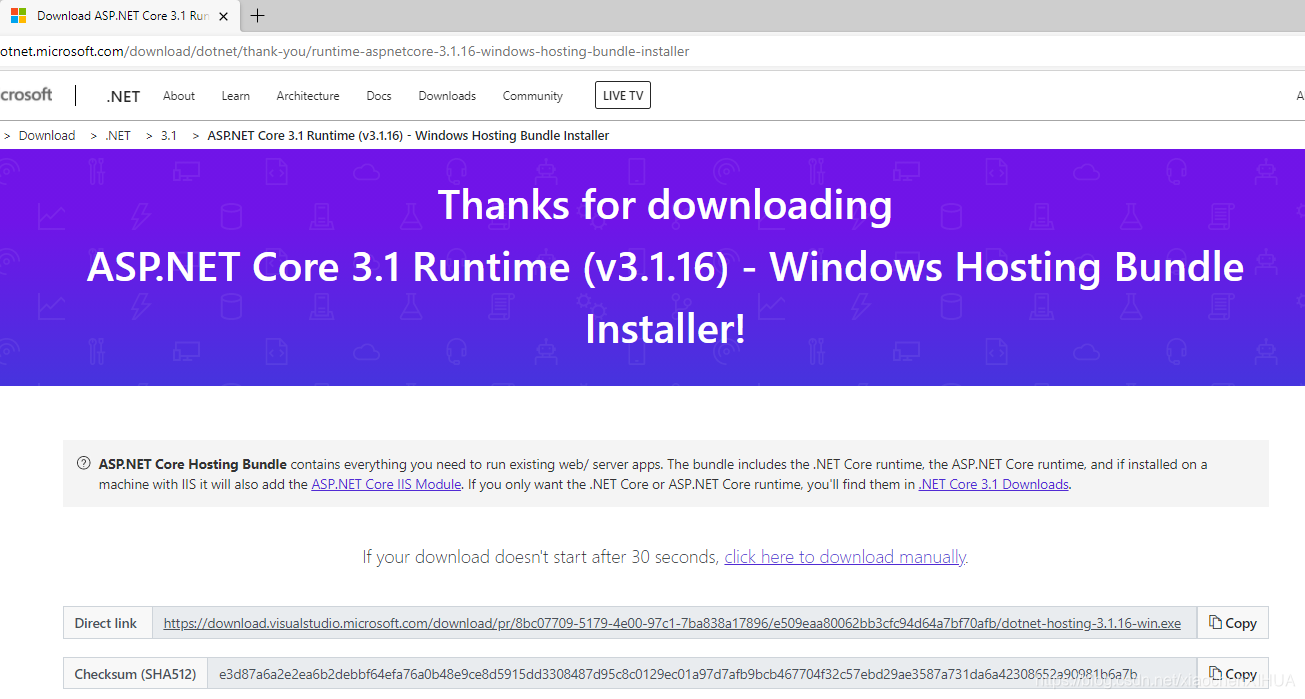Open the ASP.NET Core IIS Module link
Image resolution: width=1305 pixels, height=699 pixels.
pyautogui.click(x=386, y=484)
